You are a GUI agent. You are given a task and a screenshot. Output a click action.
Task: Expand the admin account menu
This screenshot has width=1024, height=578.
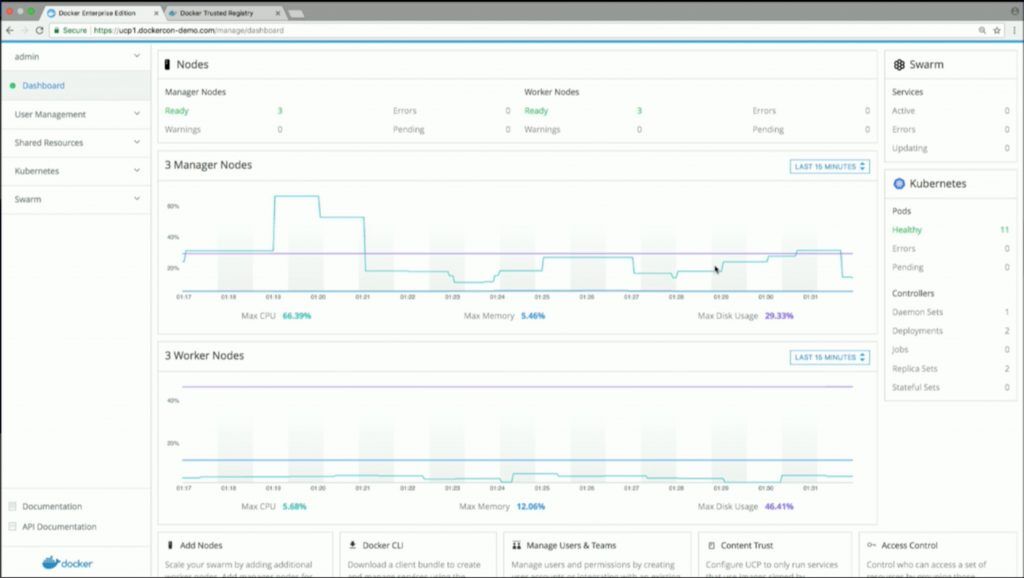pos(76,57)
